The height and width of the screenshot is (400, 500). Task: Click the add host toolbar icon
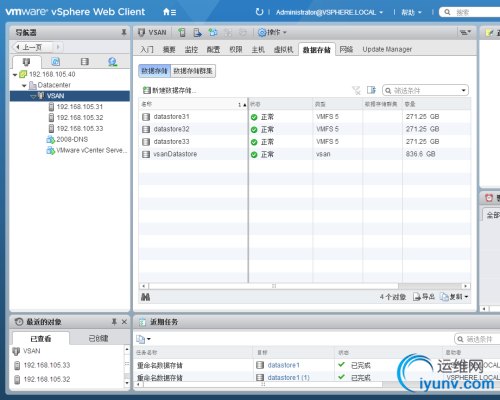[182, 32]
